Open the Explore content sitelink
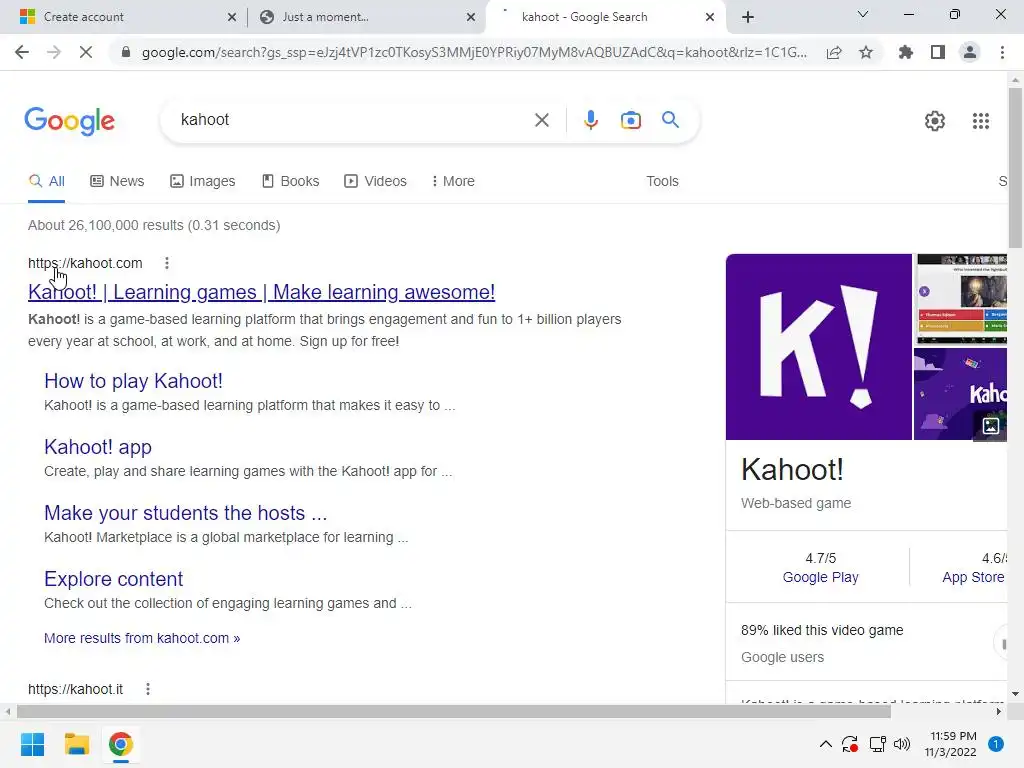Screen dimensions: 1024x768 point(114,579)
